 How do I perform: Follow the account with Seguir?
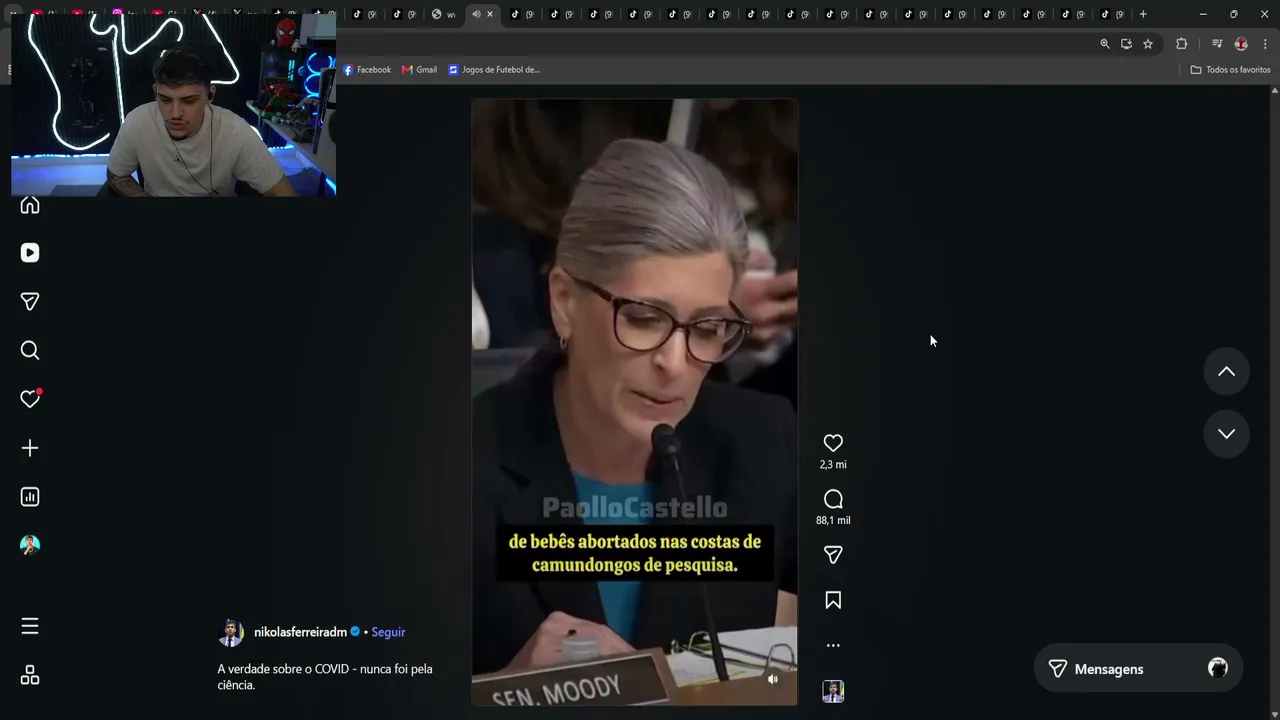pos(388,632)
